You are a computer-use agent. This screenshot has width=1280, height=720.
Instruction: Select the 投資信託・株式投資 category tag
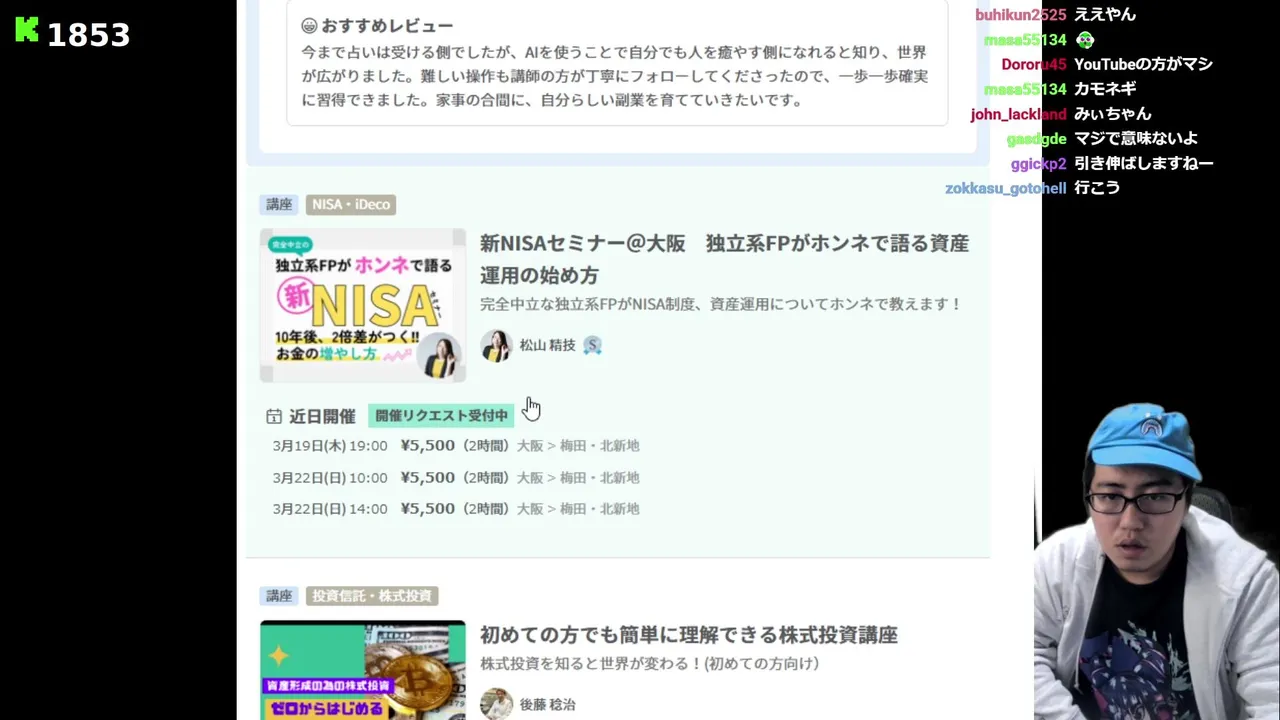click(x=372, y=596)
